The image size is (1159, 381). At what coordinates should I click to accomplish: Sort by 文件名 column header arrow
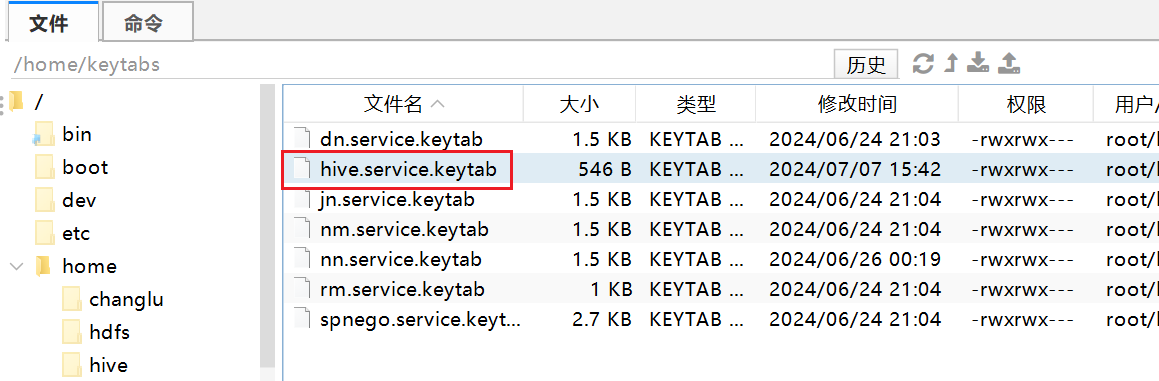click(x=438, y=105)
